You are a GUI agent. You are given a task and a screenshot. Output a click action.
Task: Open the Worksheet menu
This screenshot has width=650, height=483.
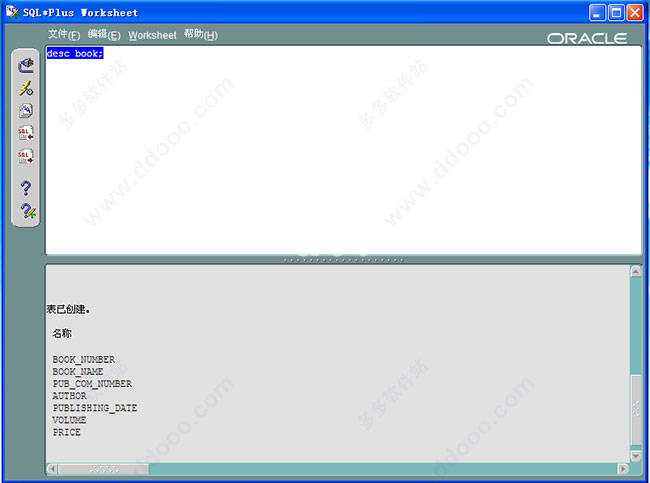point(152,35)
